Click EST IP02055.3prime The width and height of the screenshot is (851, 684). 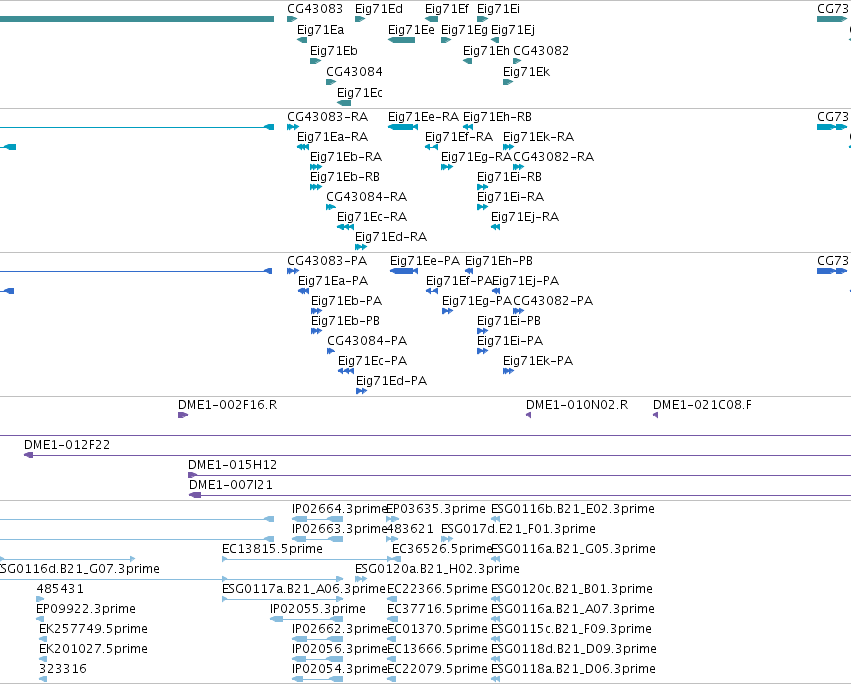coord(317,609)
